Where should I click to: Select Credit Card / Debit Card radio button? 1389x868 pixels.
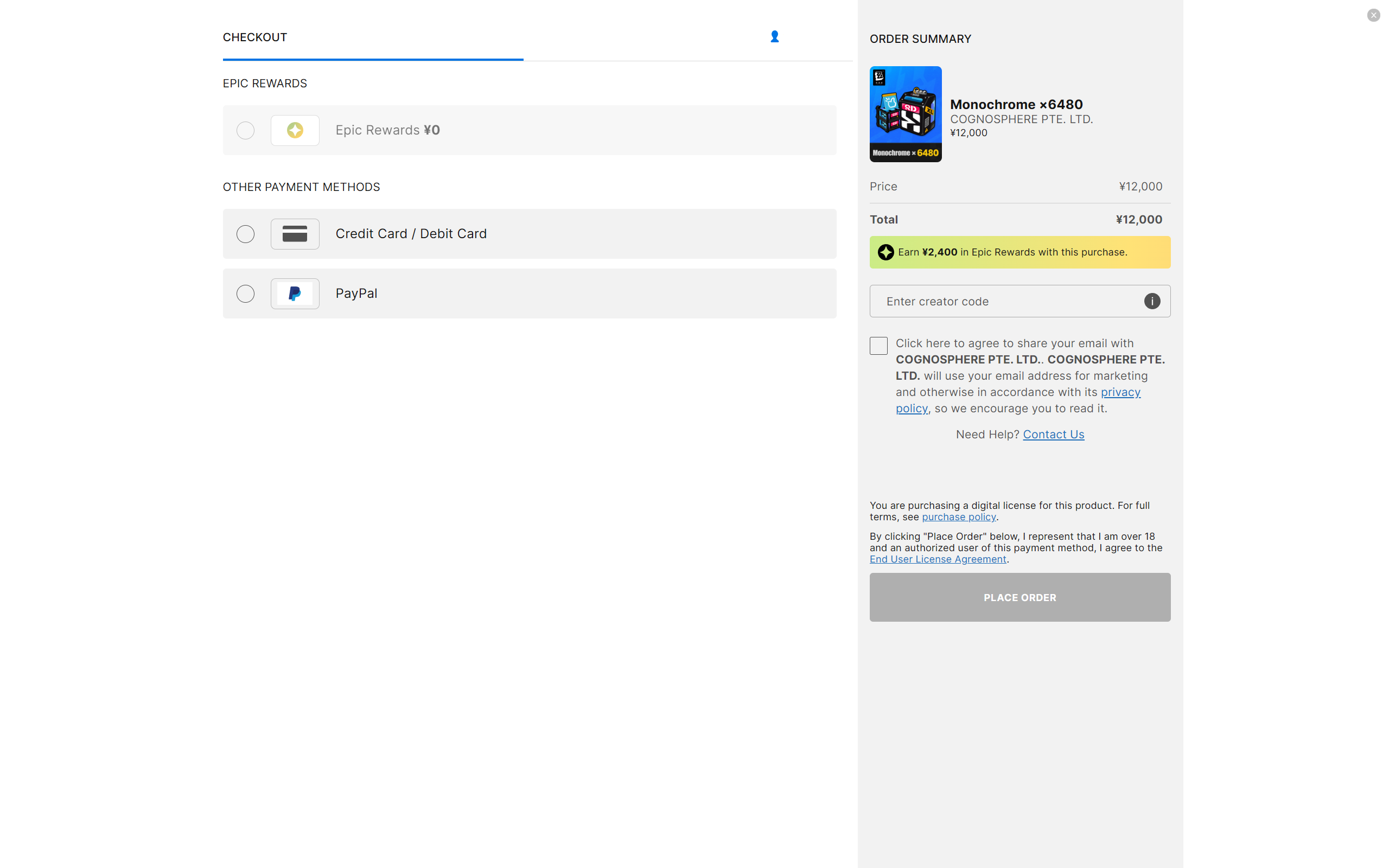(x=246, y=234)
